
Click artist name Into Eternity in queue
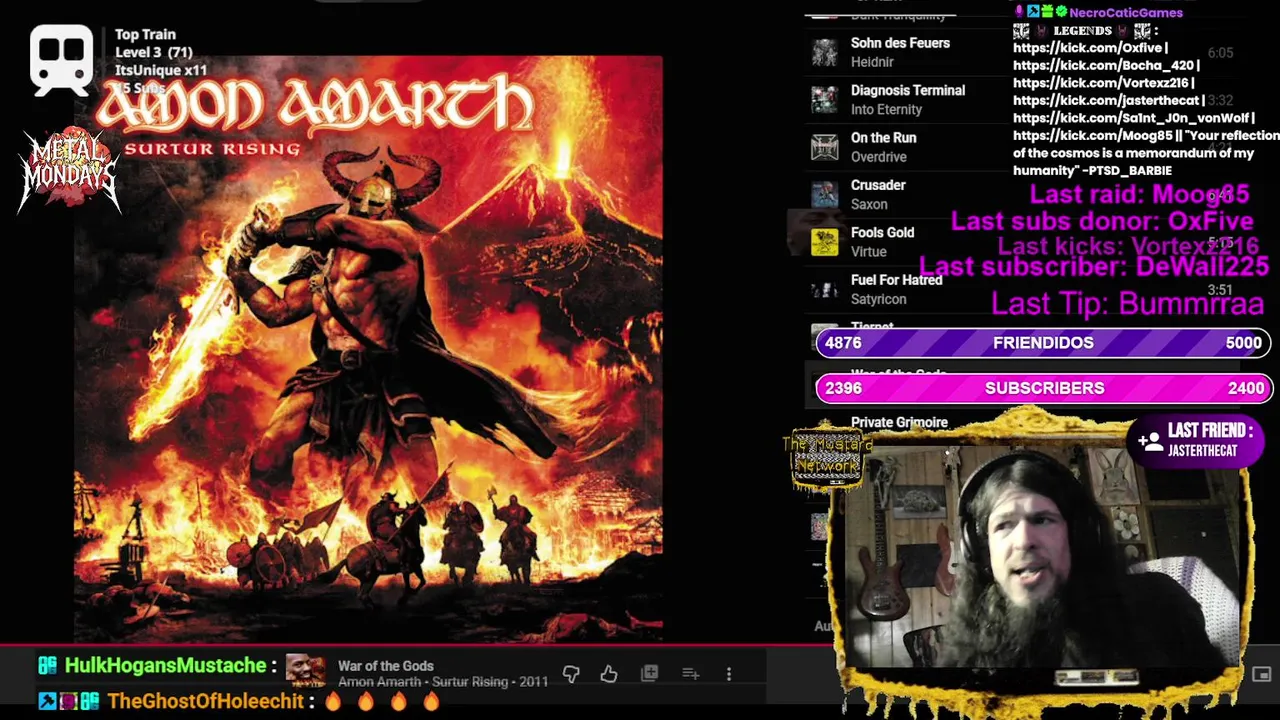click(x=886, y=109)
